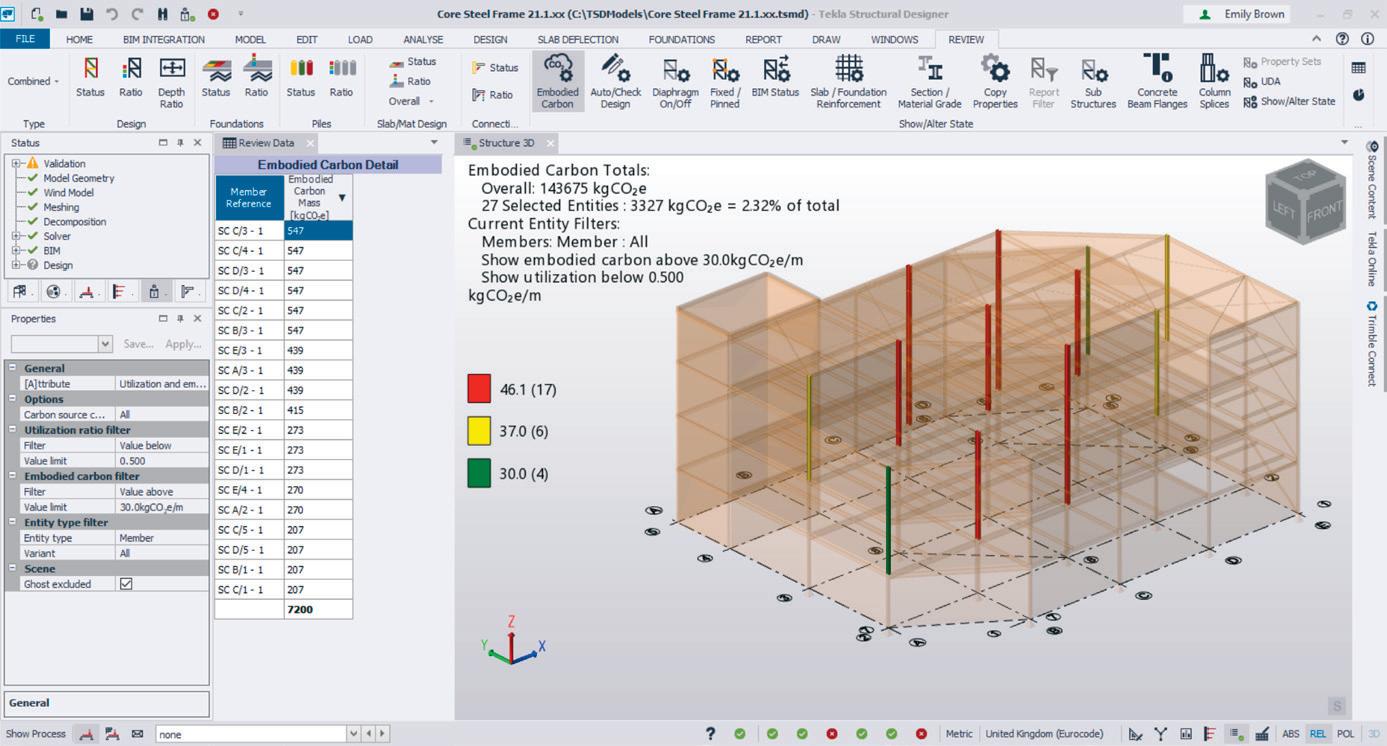
Task: Switch to the REPORT ribbon tab
Action: 763,39
